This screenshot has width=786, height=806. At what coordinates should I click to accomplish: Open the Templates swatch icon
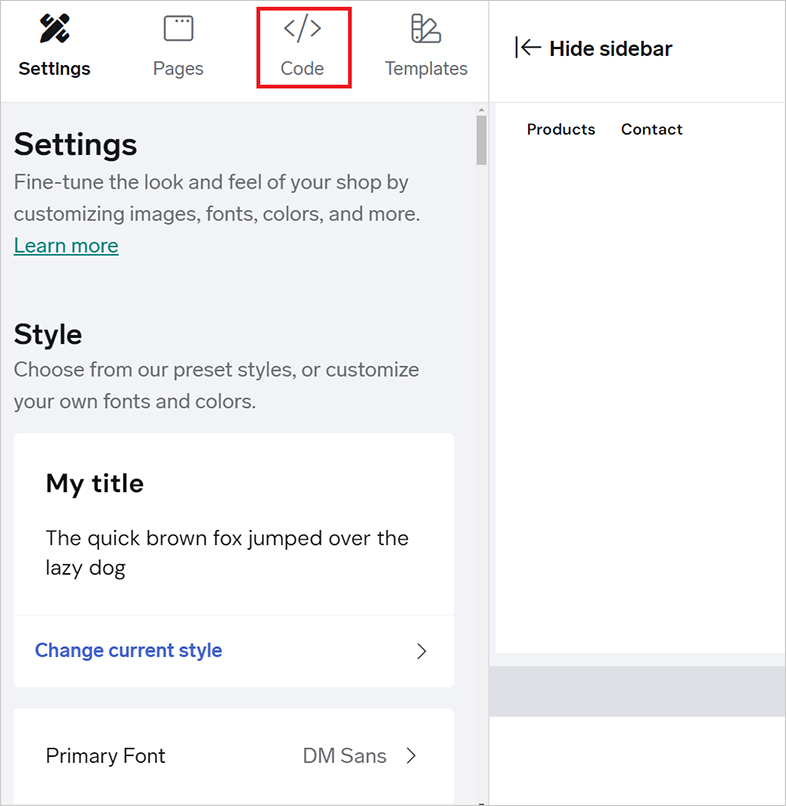tap(426, 28)
